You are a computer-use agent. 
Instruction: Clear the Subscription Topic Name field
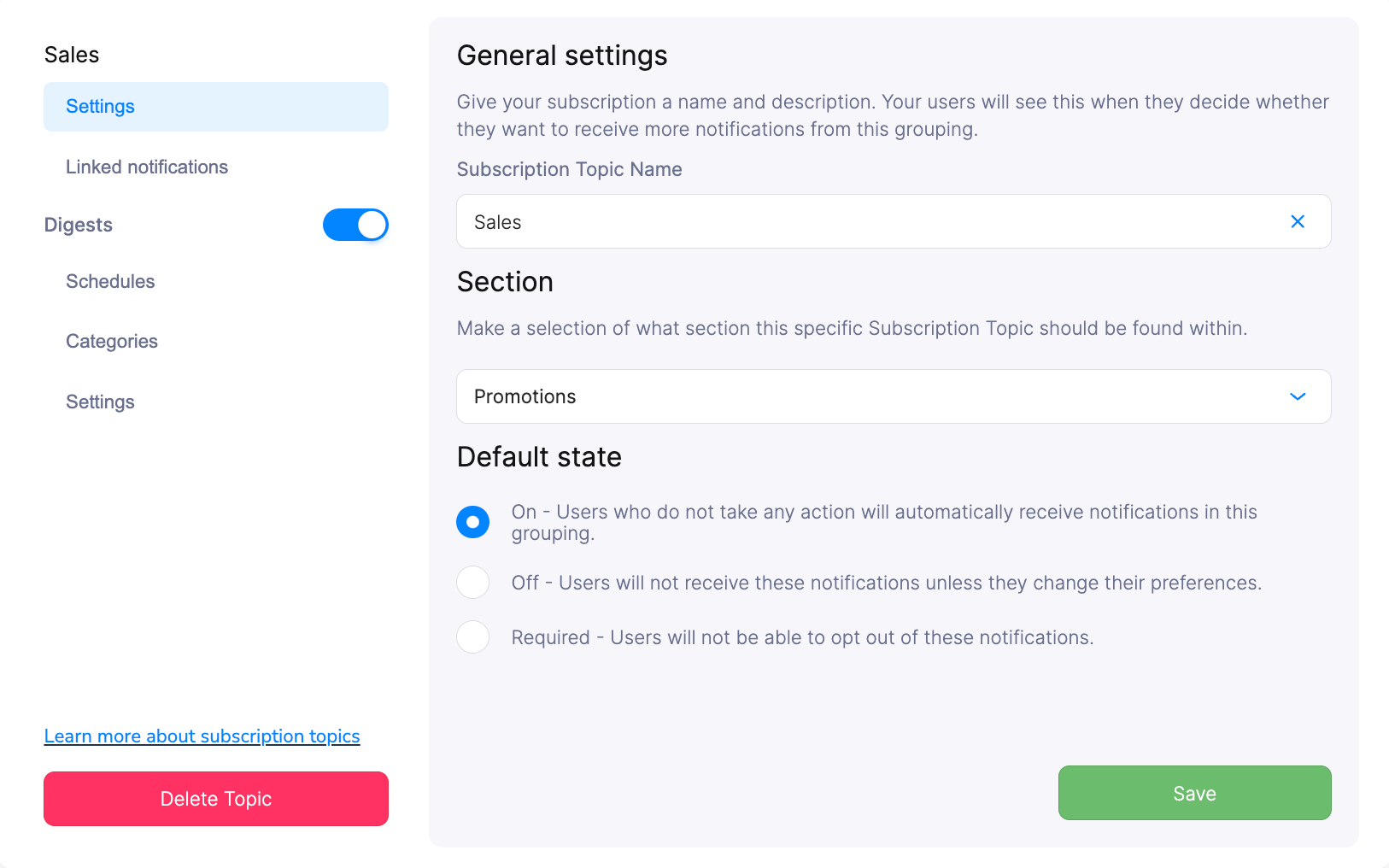(x=1298, y=221)
